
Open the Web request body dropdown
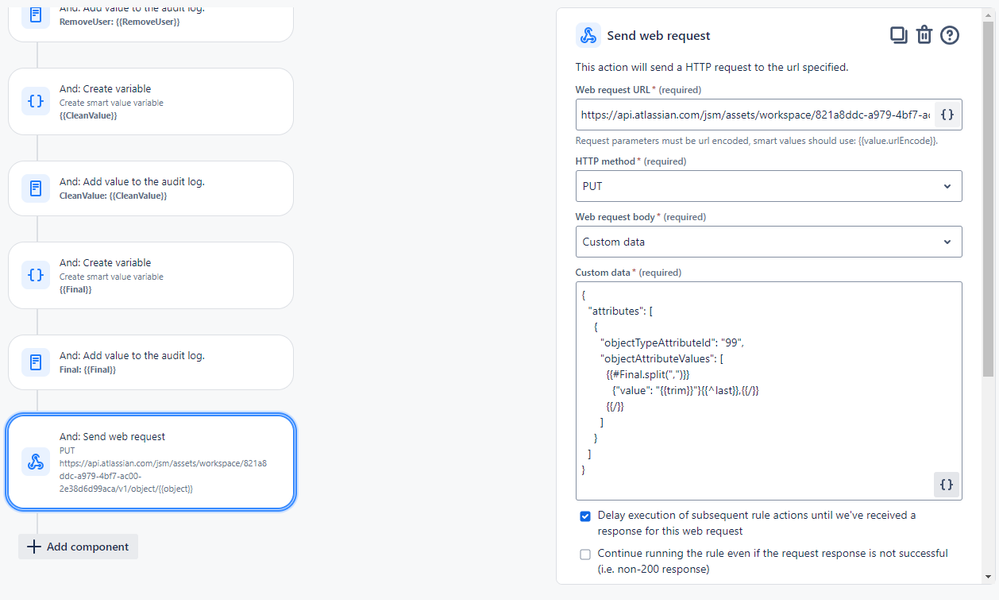coord(768,242)
